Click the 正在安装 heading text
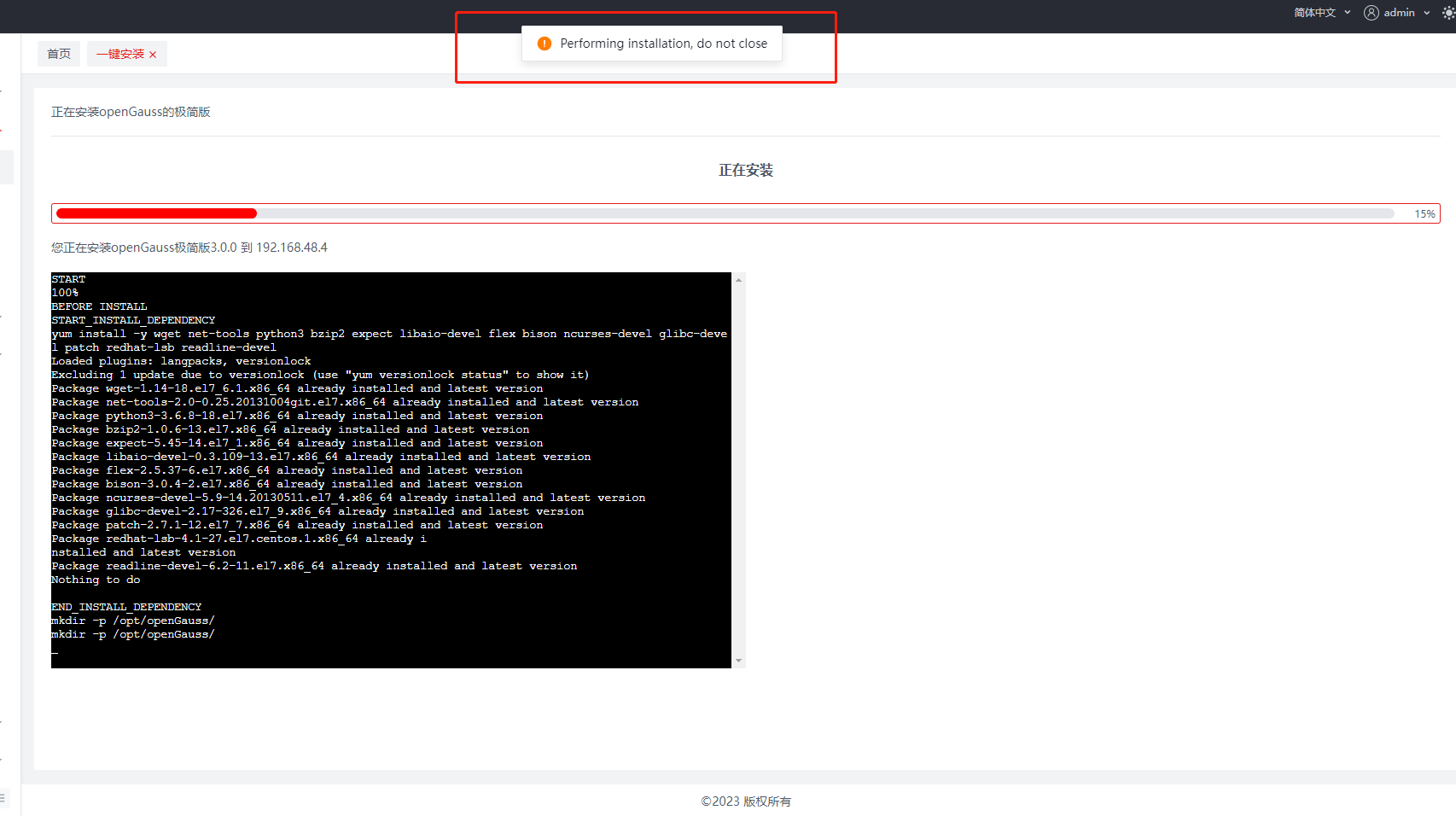Image resolution: width=1456 pixels, height=816 pixels. pos(745,170)
